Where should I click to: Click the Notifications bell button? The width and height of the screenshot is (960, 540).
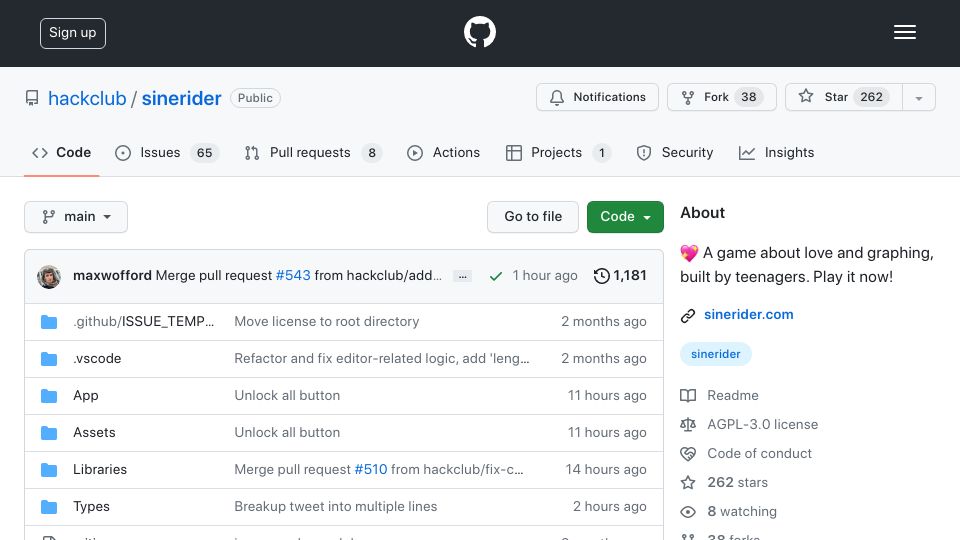tap(597, 97)
